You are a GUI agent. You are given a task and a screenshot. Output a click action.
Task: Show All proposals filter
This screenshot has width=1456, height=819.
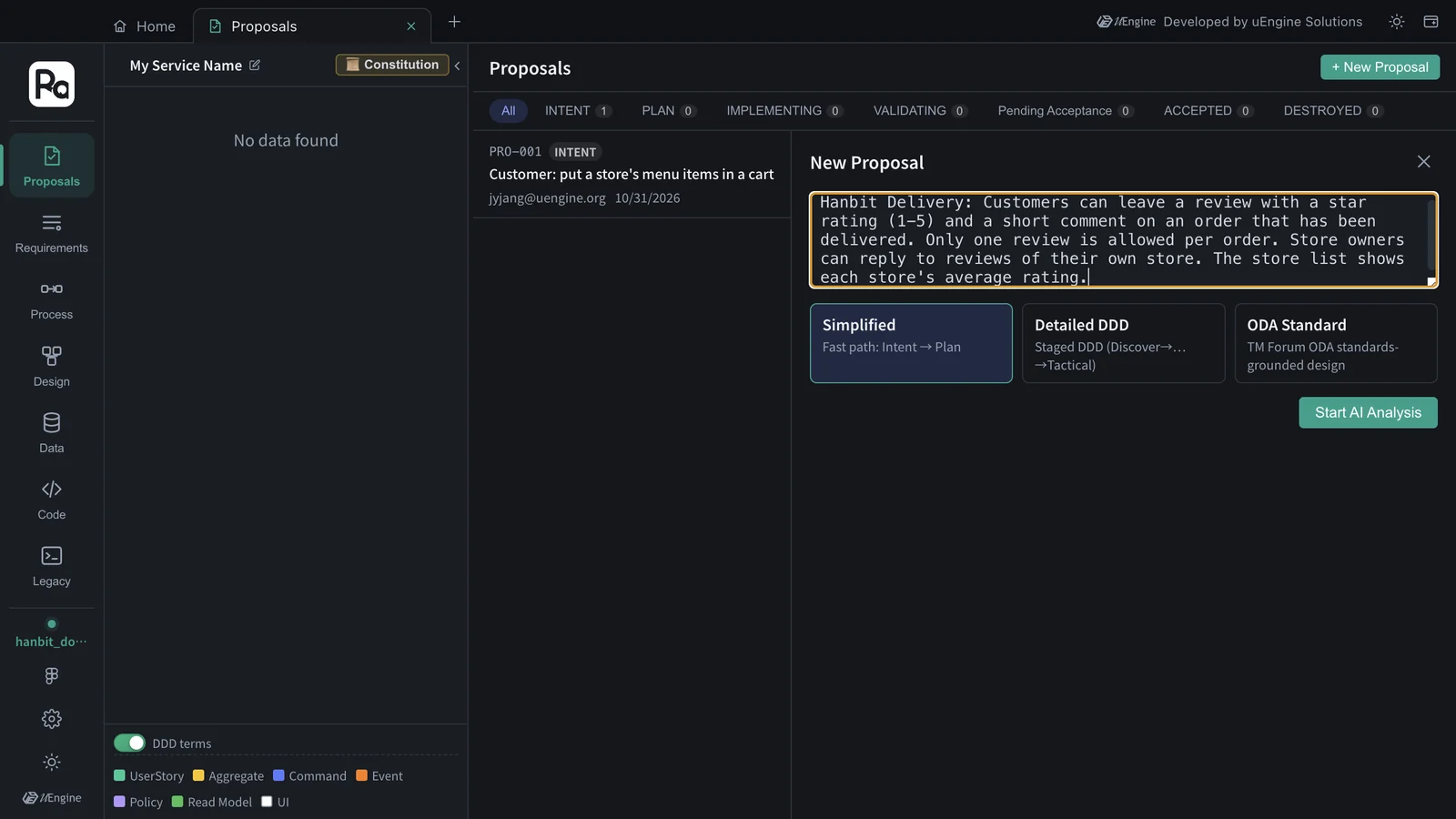(508, 111)
